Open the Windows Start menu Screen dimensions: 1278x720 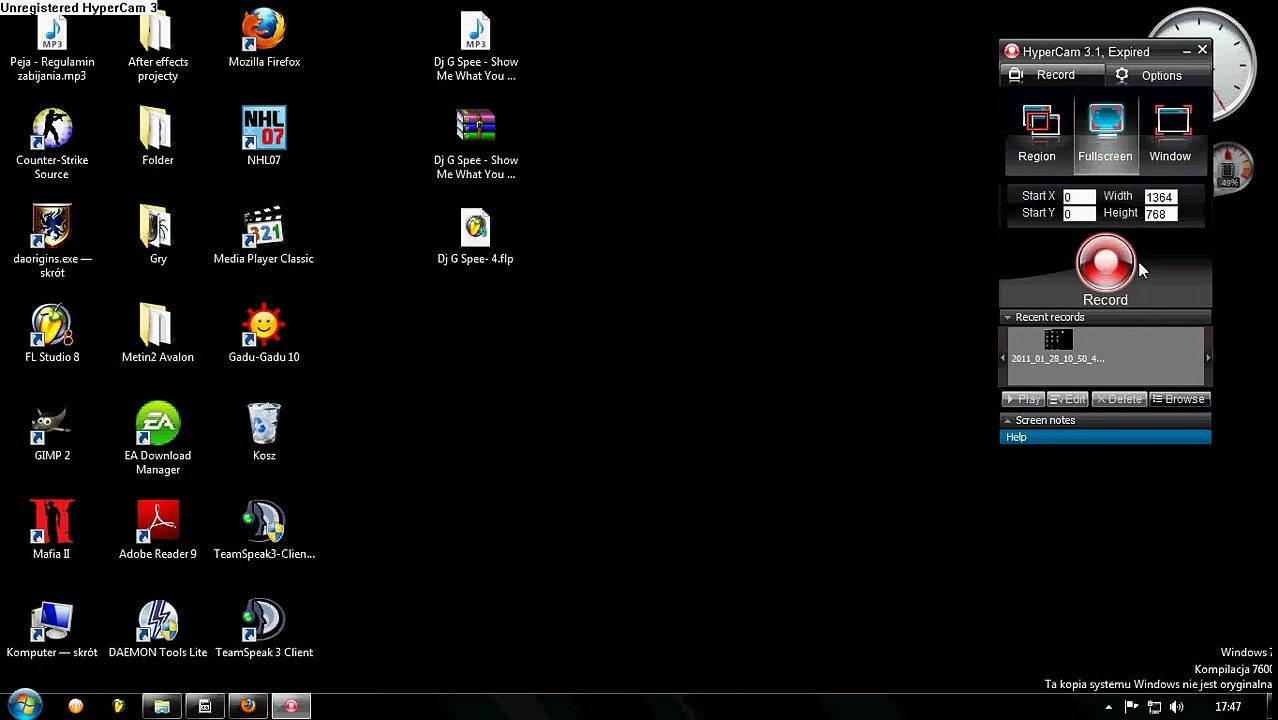[24, 705]
